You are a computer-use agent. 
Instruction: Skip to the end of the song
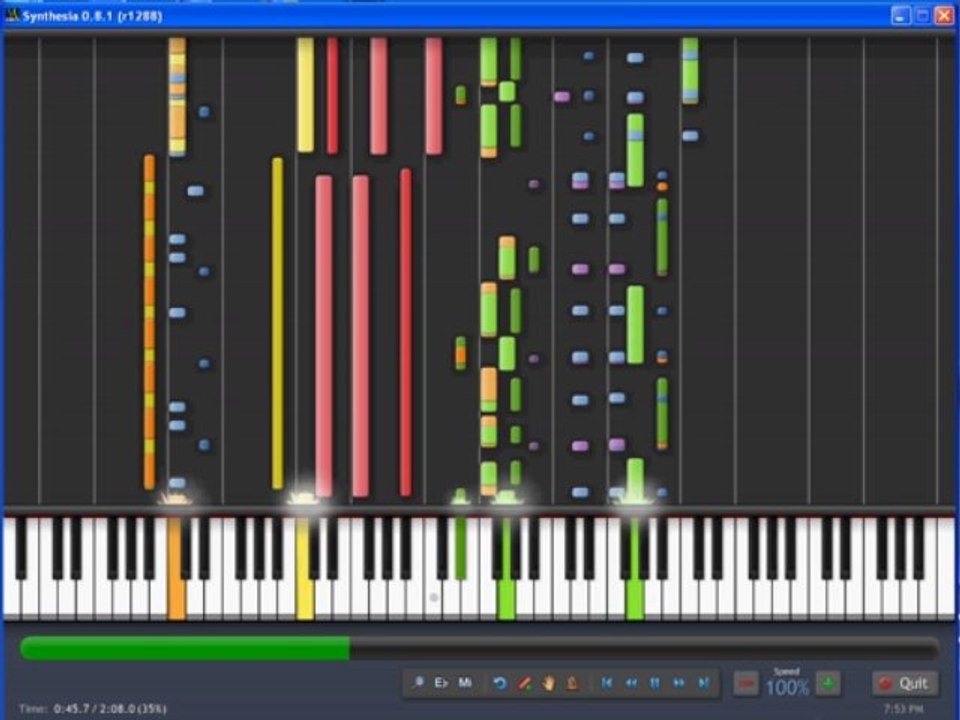tap(703, 683)
